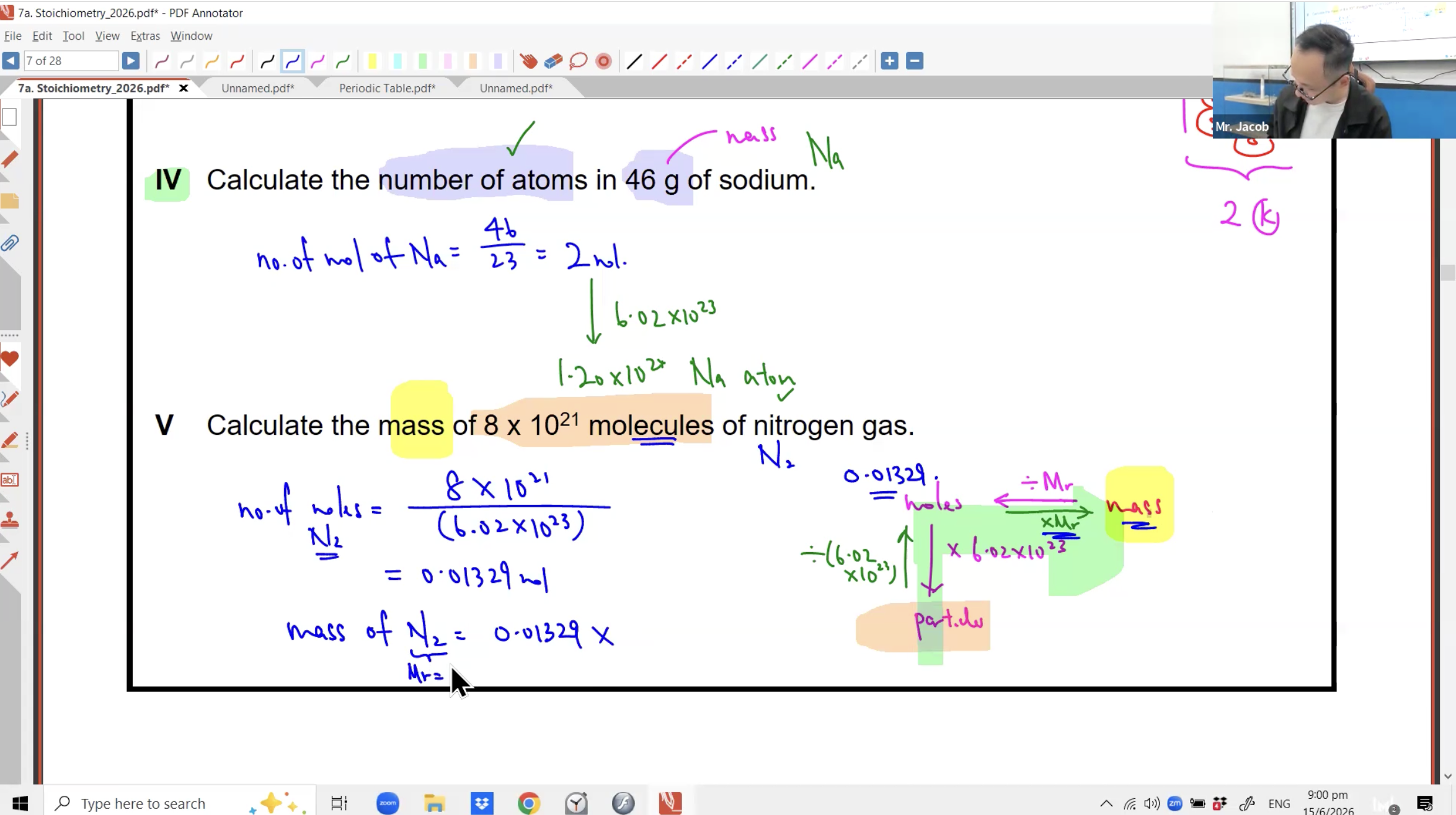Image resolution: width=1456 pixels, height=815 pixels.
Task: Open Google Chrome from the taskbar
Action: tap(528, 803)
